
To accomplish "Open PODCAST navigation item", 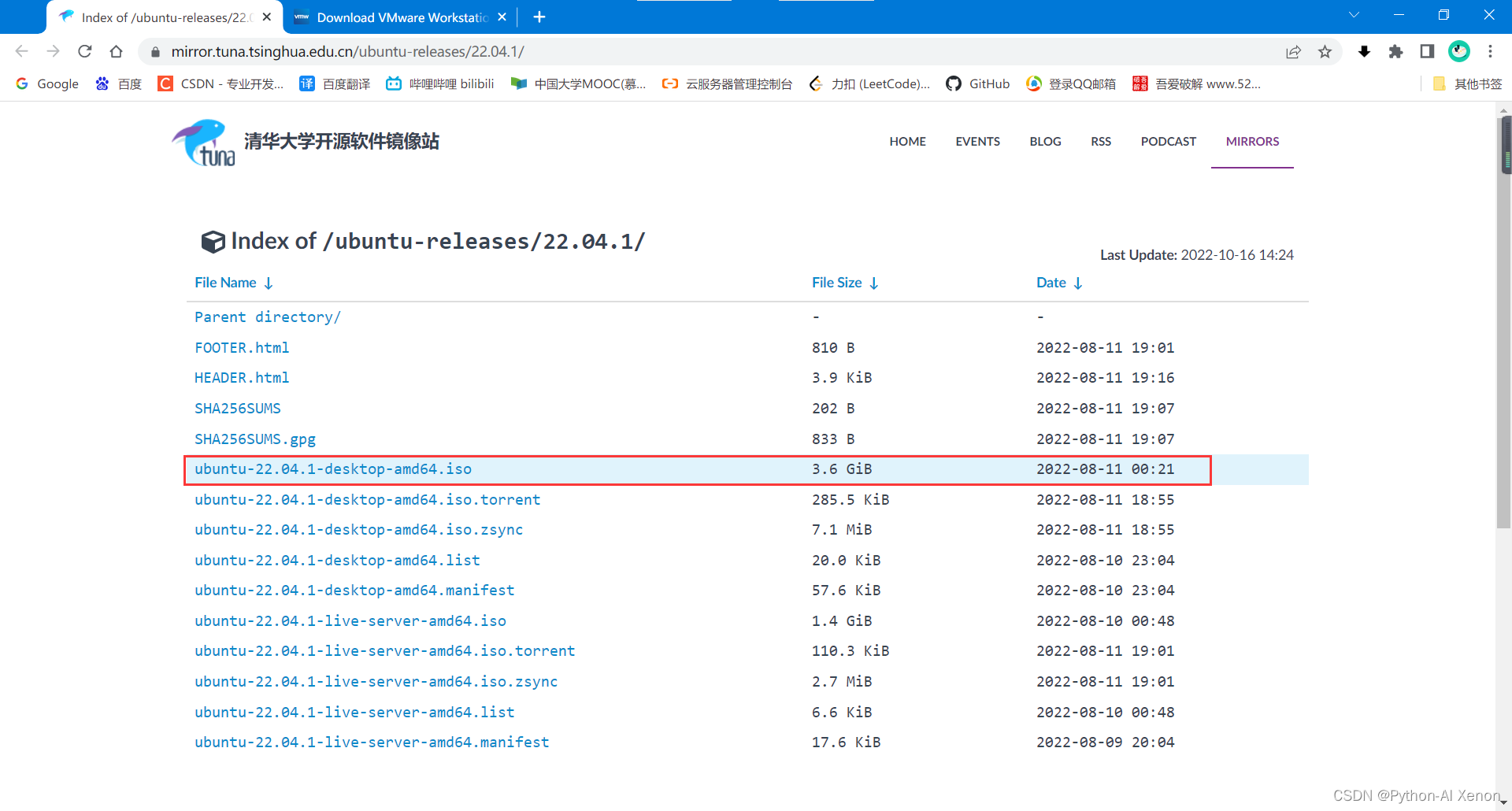I will point(1168,142).
